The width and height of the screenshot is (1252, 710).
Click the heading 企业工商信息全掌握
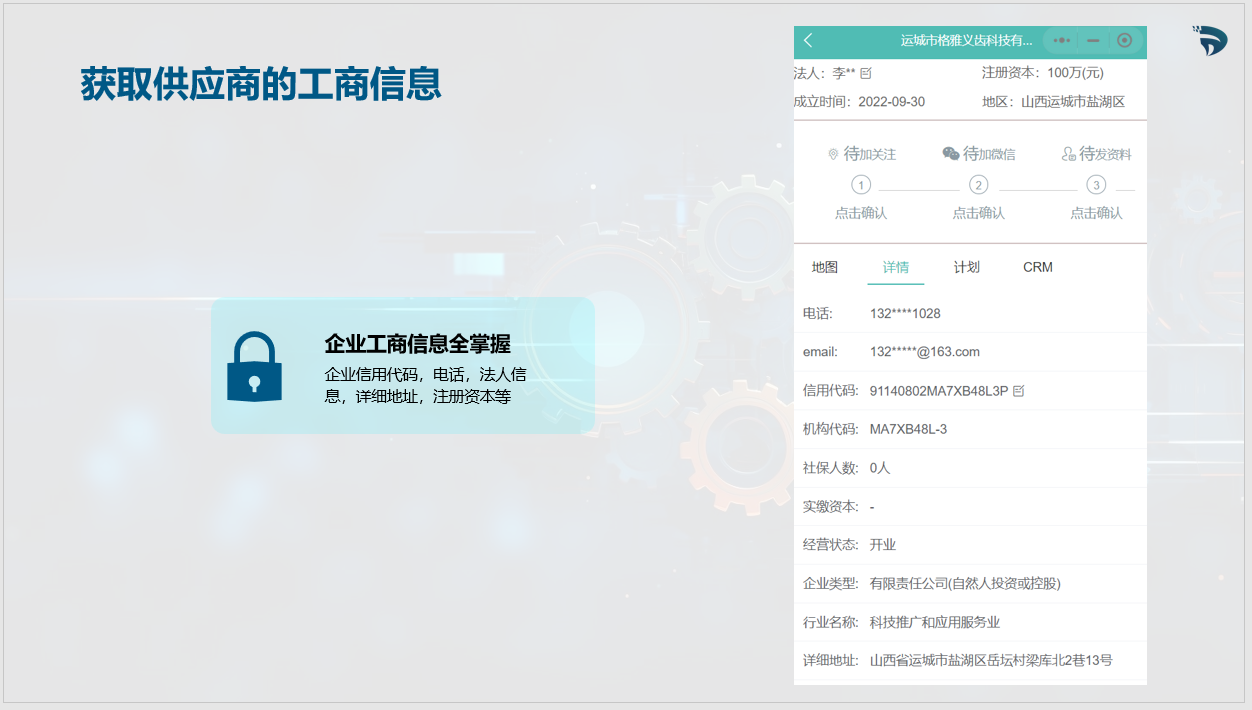point(417,345)
